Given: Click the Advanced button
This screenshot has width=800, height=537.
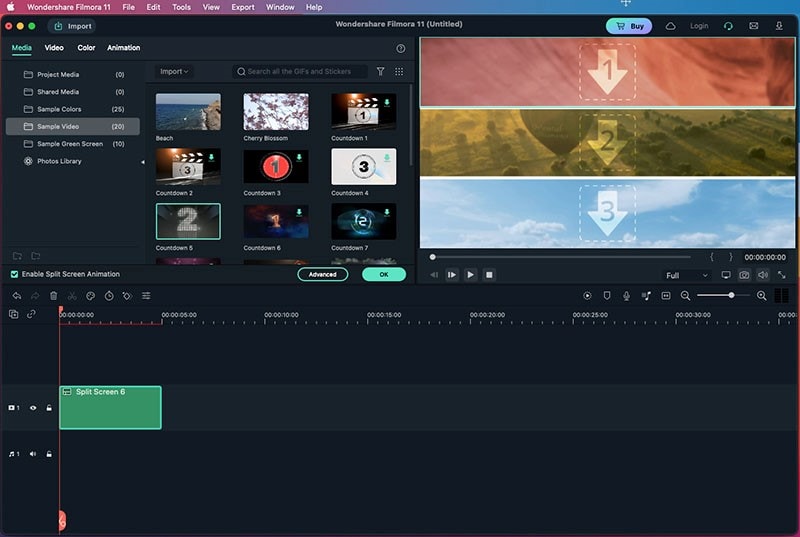Looking at the screenshot, I should [x=322, y=274].
